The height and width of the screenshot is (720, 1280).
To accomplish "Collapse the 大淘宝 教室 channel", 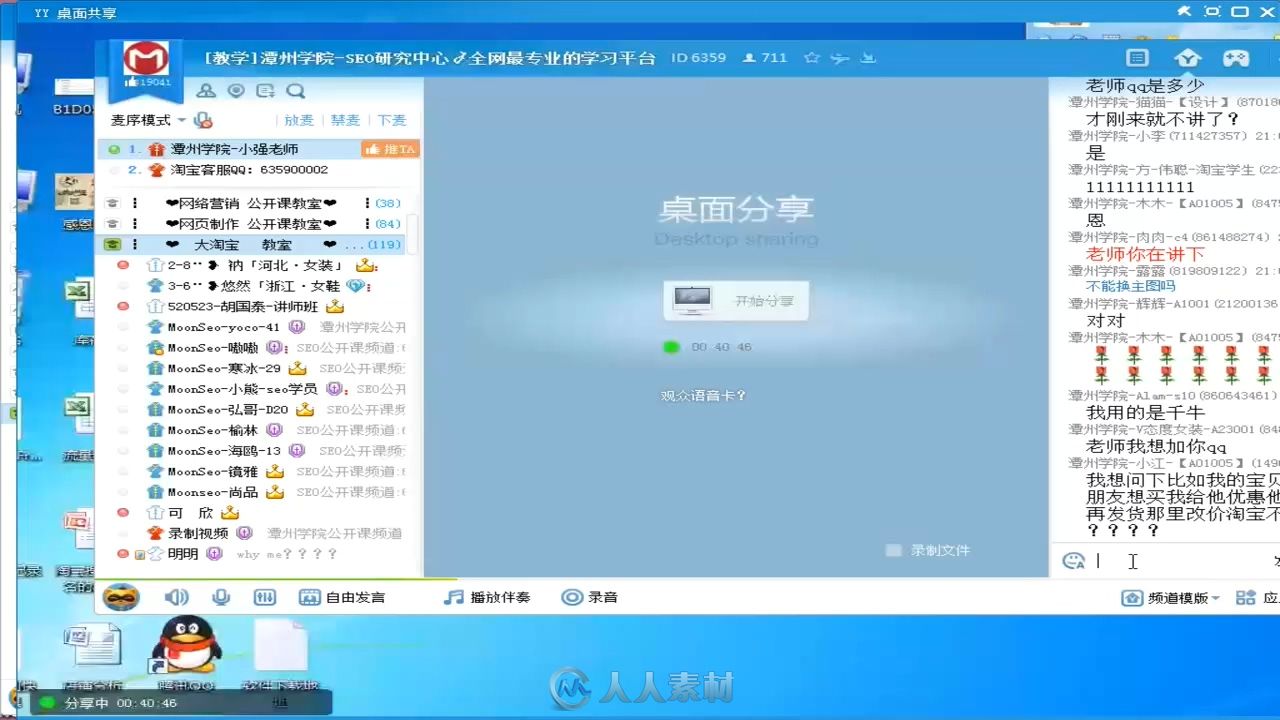I will click(x=252, y=245).
